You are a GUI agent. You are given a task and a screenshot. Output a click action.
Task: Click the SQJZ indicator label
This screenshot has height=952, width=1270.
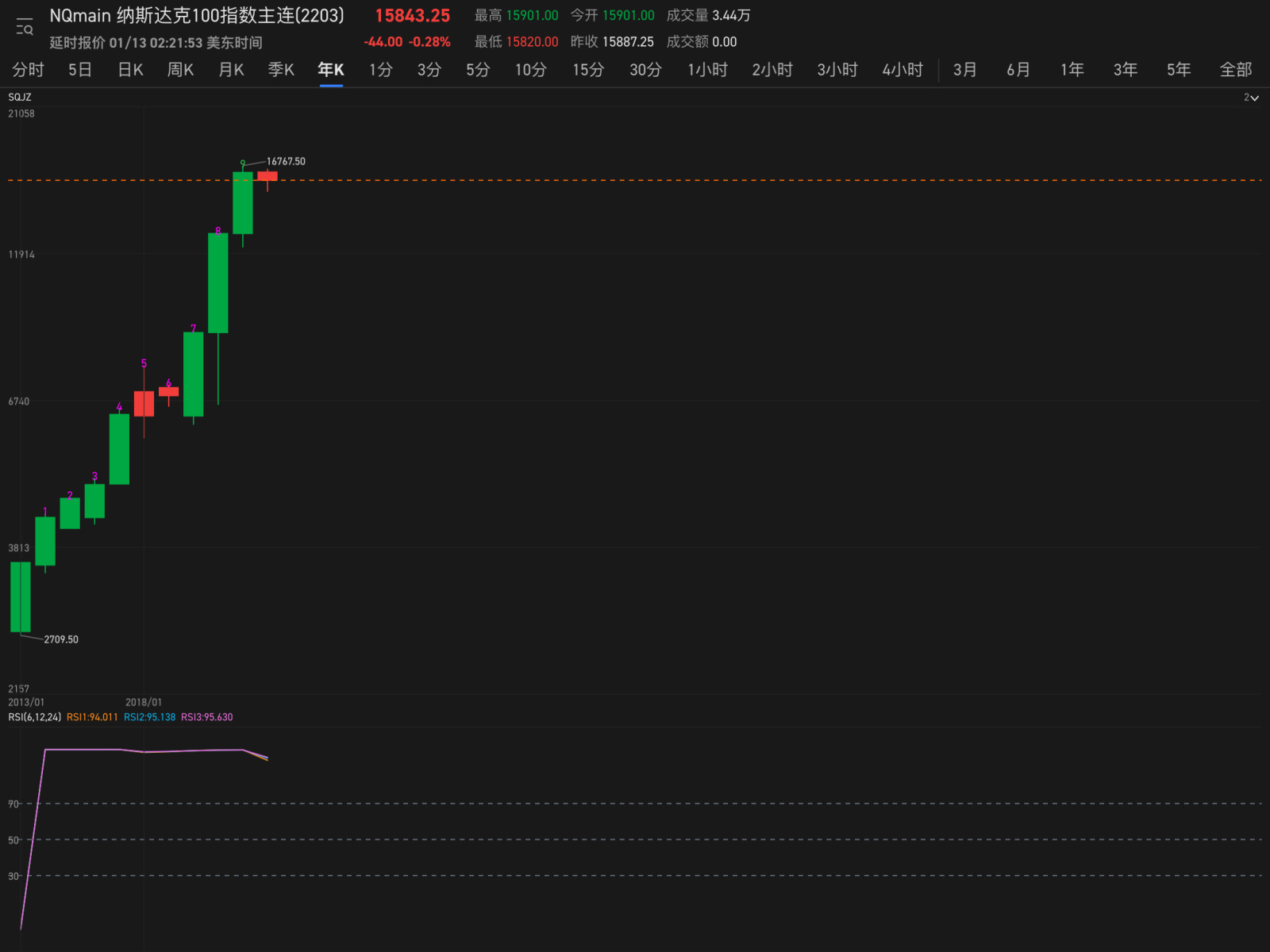click(20, 98)
